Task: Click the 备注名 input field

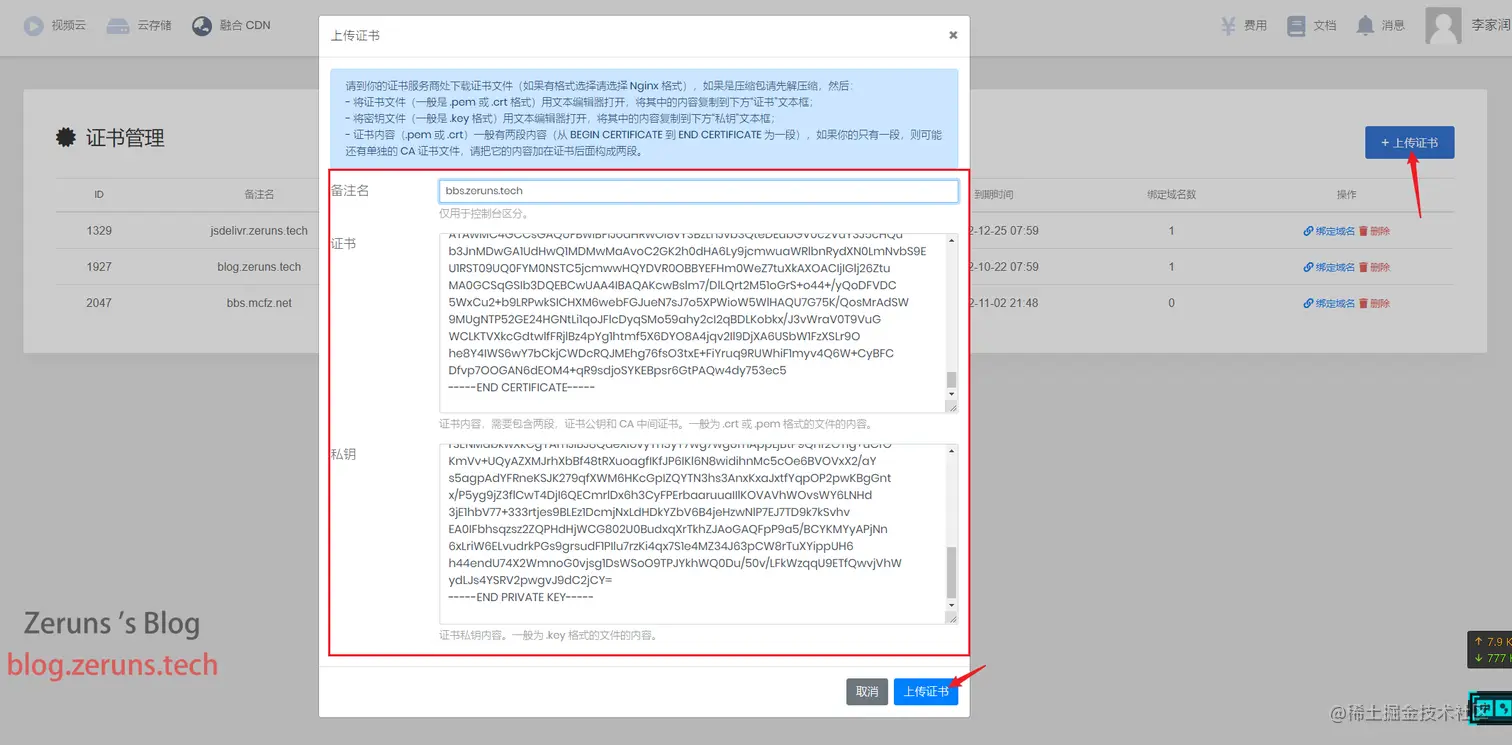Action: [699, 191]
